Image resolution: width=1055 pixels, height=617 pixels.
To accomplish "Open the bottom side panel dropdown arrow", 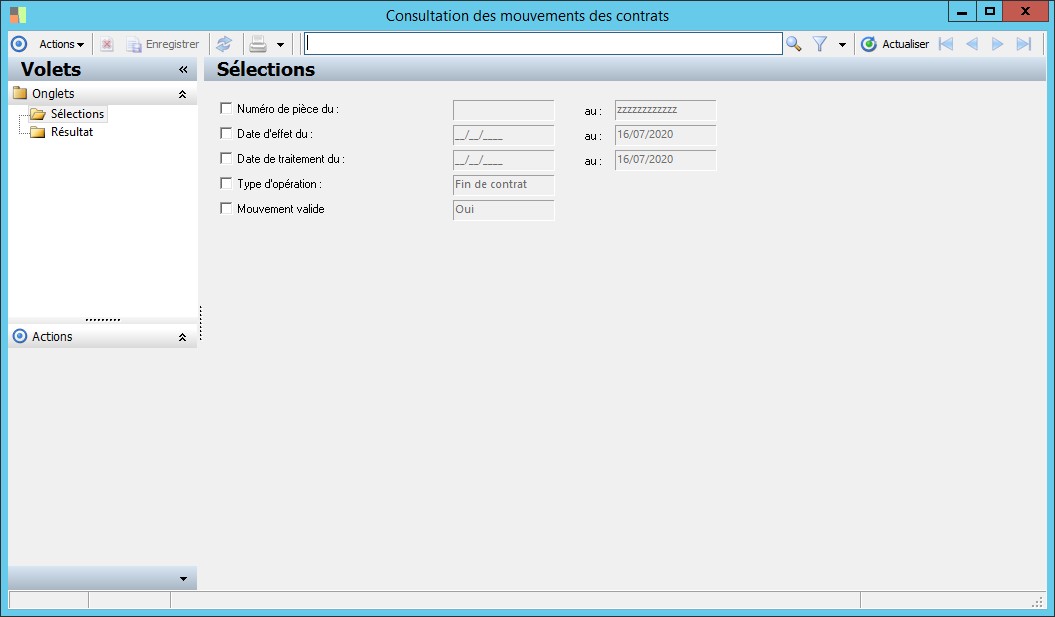I will coord(183,579).
